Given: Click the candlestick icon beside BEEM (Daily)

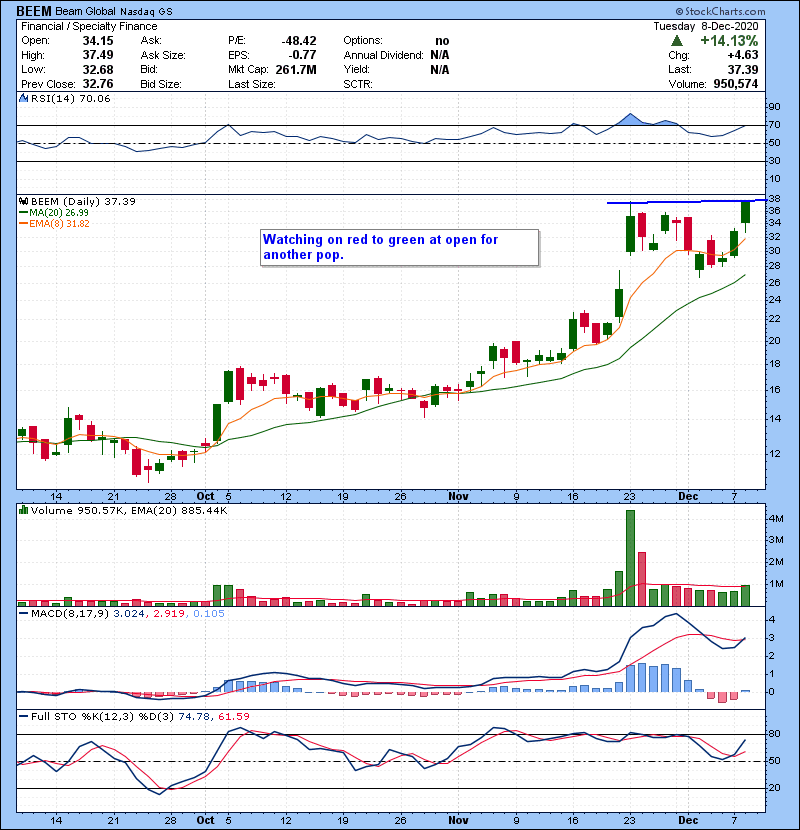Looking at the screenshot, I should coord(23,201).
